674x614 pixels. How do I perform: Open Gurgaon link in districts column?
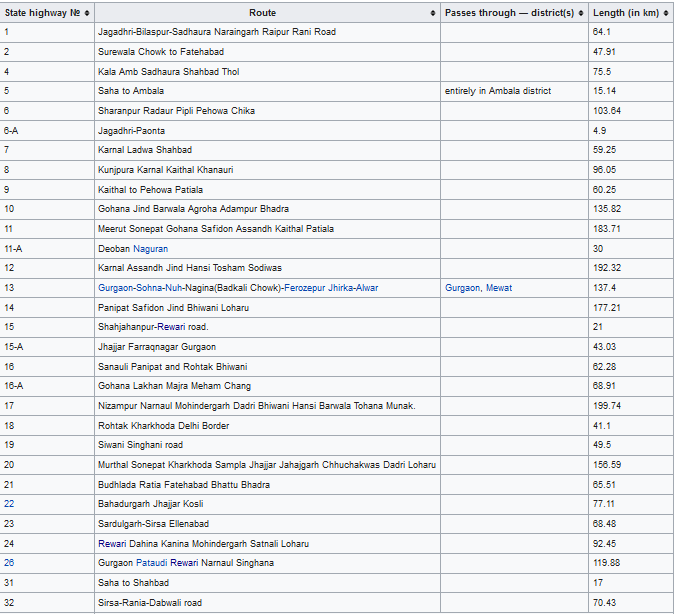[x=463, y=288]
